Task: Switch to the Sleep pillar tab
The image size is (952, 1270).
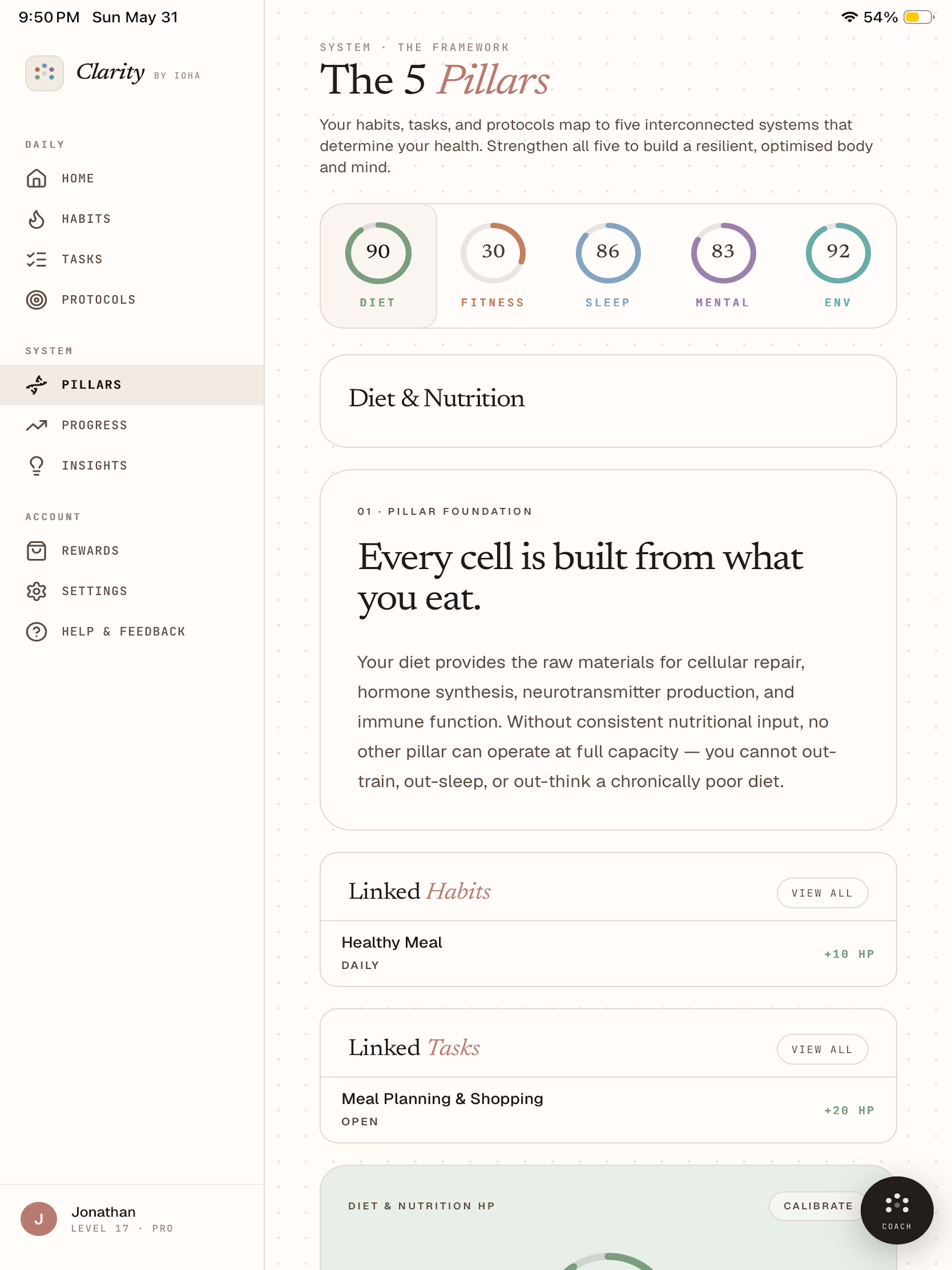Action: (608, 266)
